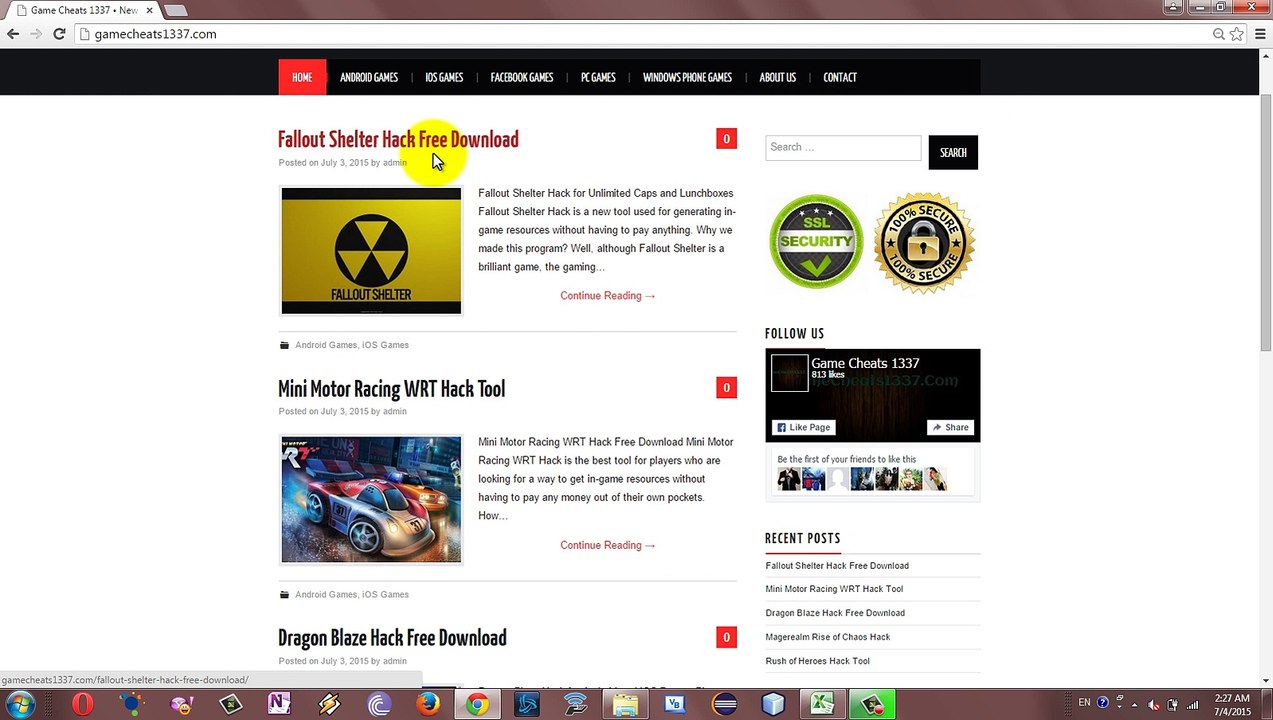Open recent post Dragon Blaze Hack Free Download
Image resolution: width=1273 pixels, height=720 pixels.
point(835,613)
